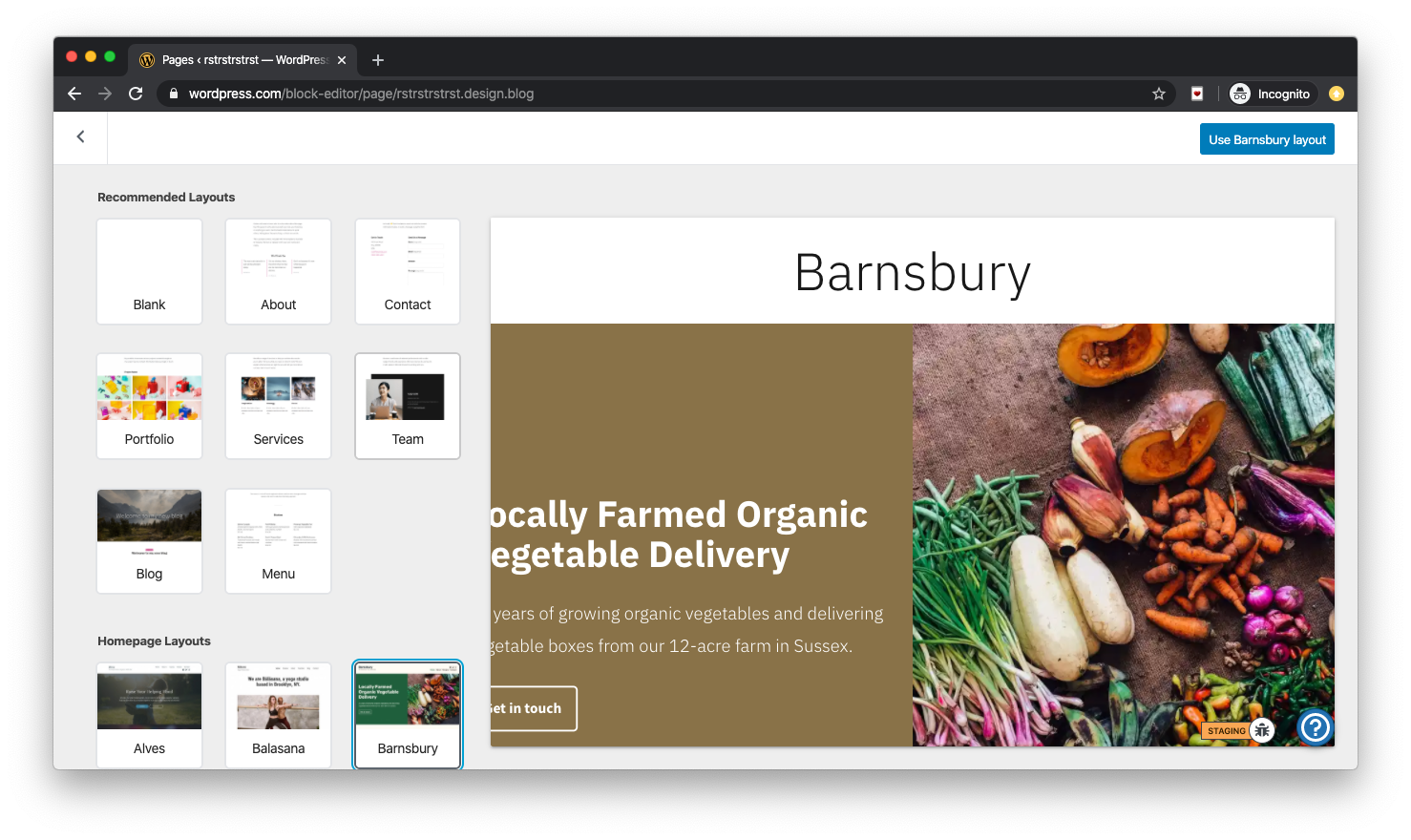Image resolution: width=1411 pixels, height=840 pixels.
Task: Open a new browser tab with plus
Action: point(378,60)
